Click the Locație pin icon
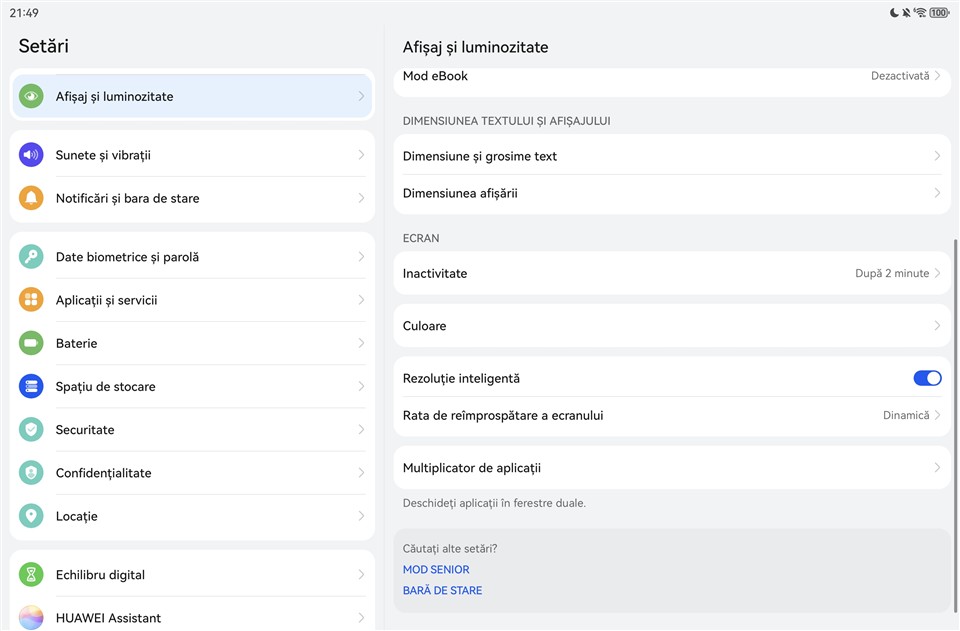 tap(31, 516)
